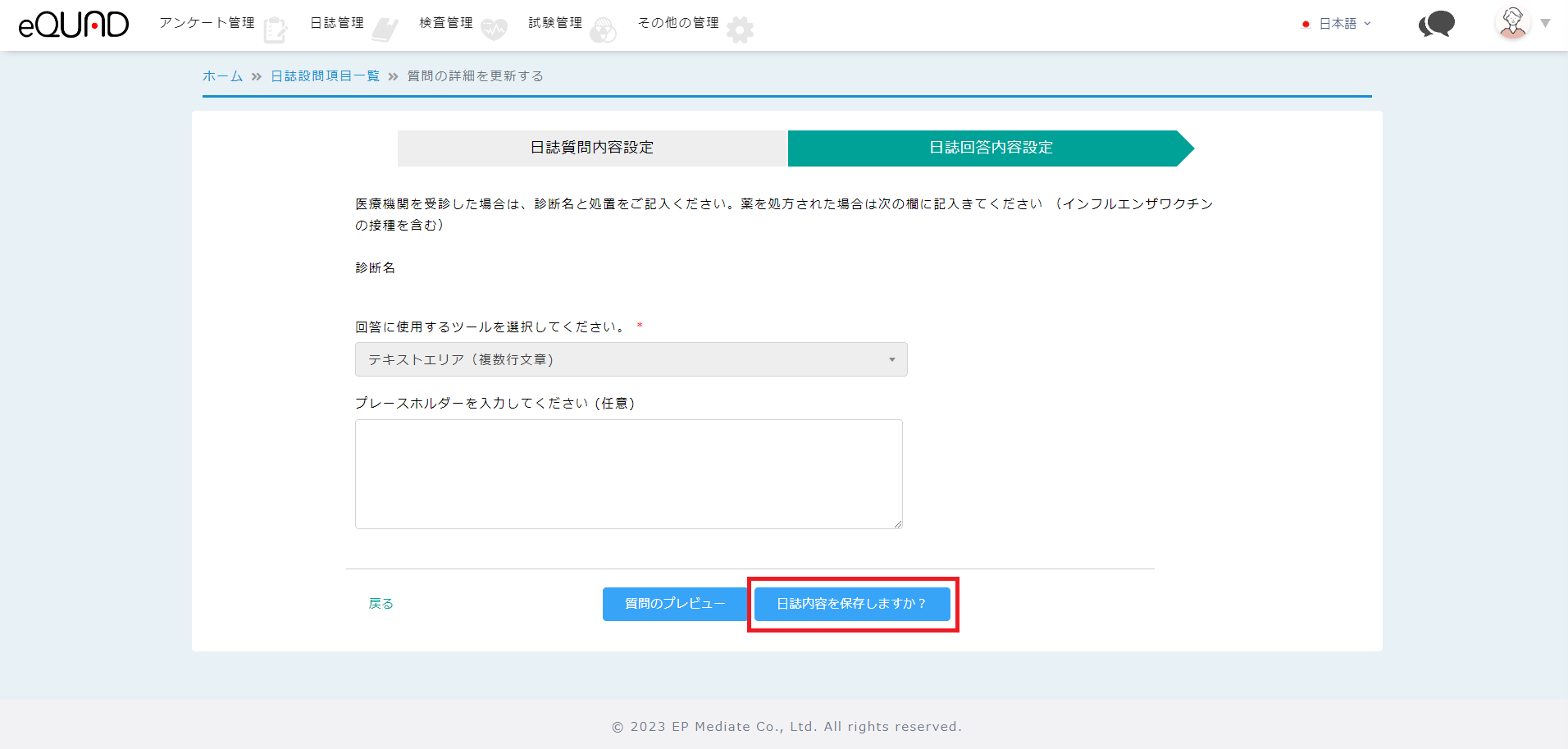Screen dimensions: 1568x749
Task: Click the user avatar picture
Action: [x=1512, y=23]
